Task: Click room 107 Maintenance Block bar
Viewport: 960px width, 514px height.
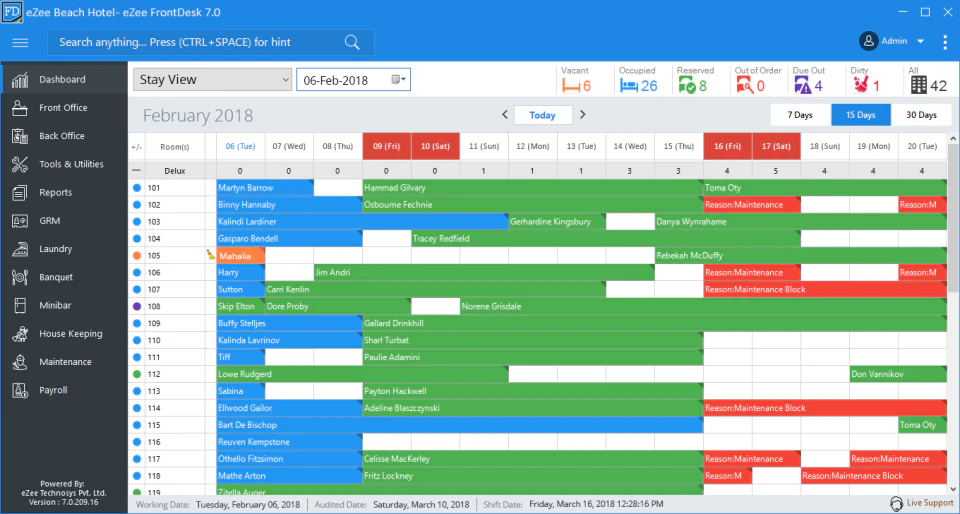Action: 825,289
